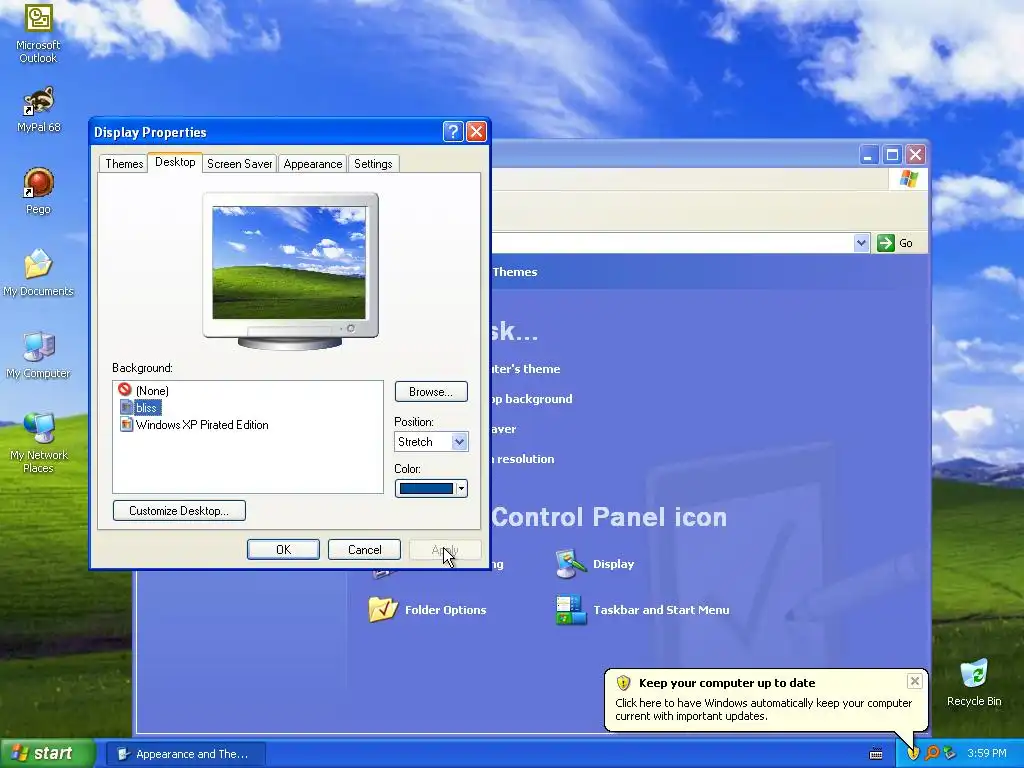Select Windows XP Pirated Edition background
The image size is (1024, 768).
pyautogui.click(x=195, y=424)
